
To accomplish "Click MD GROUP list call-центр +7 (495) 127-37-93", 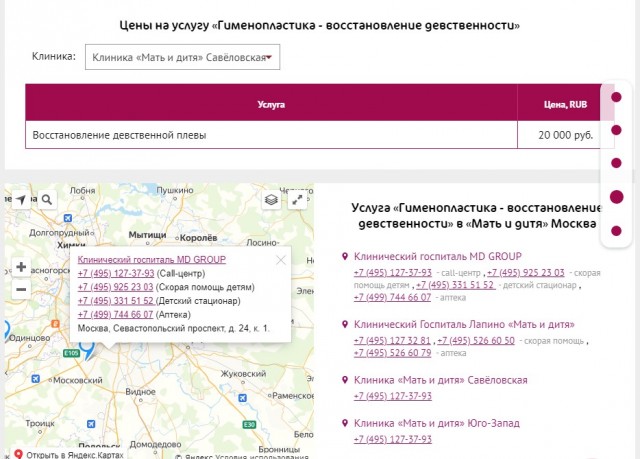I will pyautogui.click(x=393, y=273).
